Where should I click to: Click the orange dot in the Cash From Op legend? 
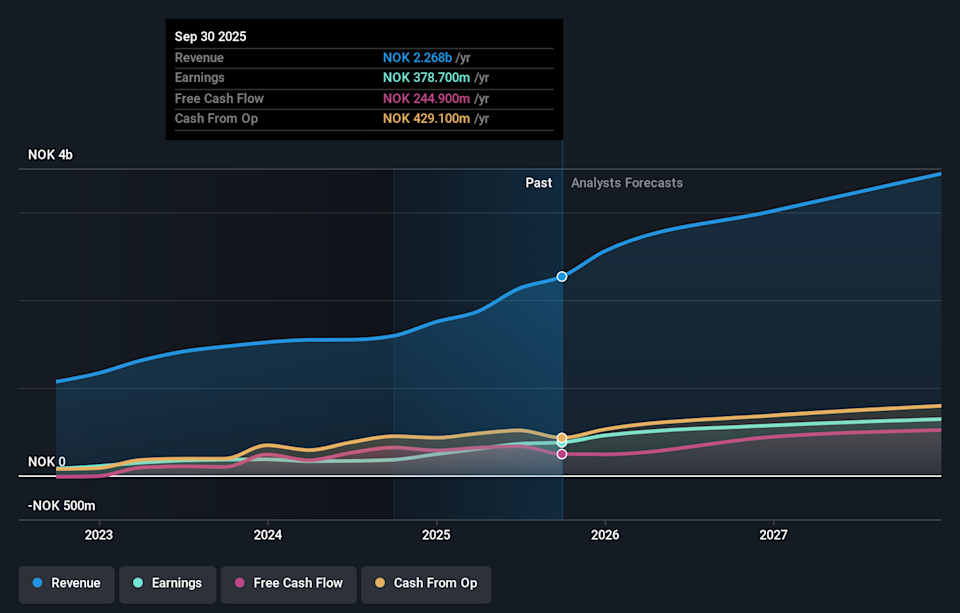(379, 583)
